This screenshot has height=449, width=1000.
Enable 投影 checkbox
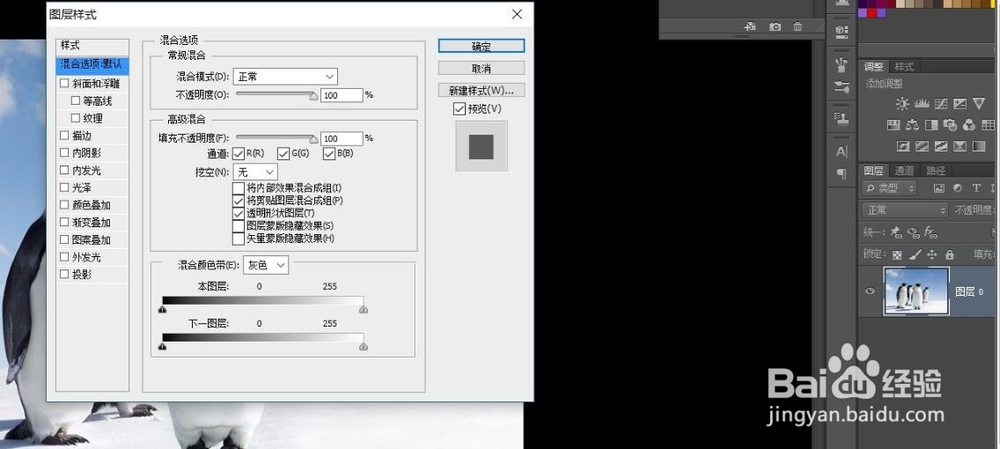point(64,274)
